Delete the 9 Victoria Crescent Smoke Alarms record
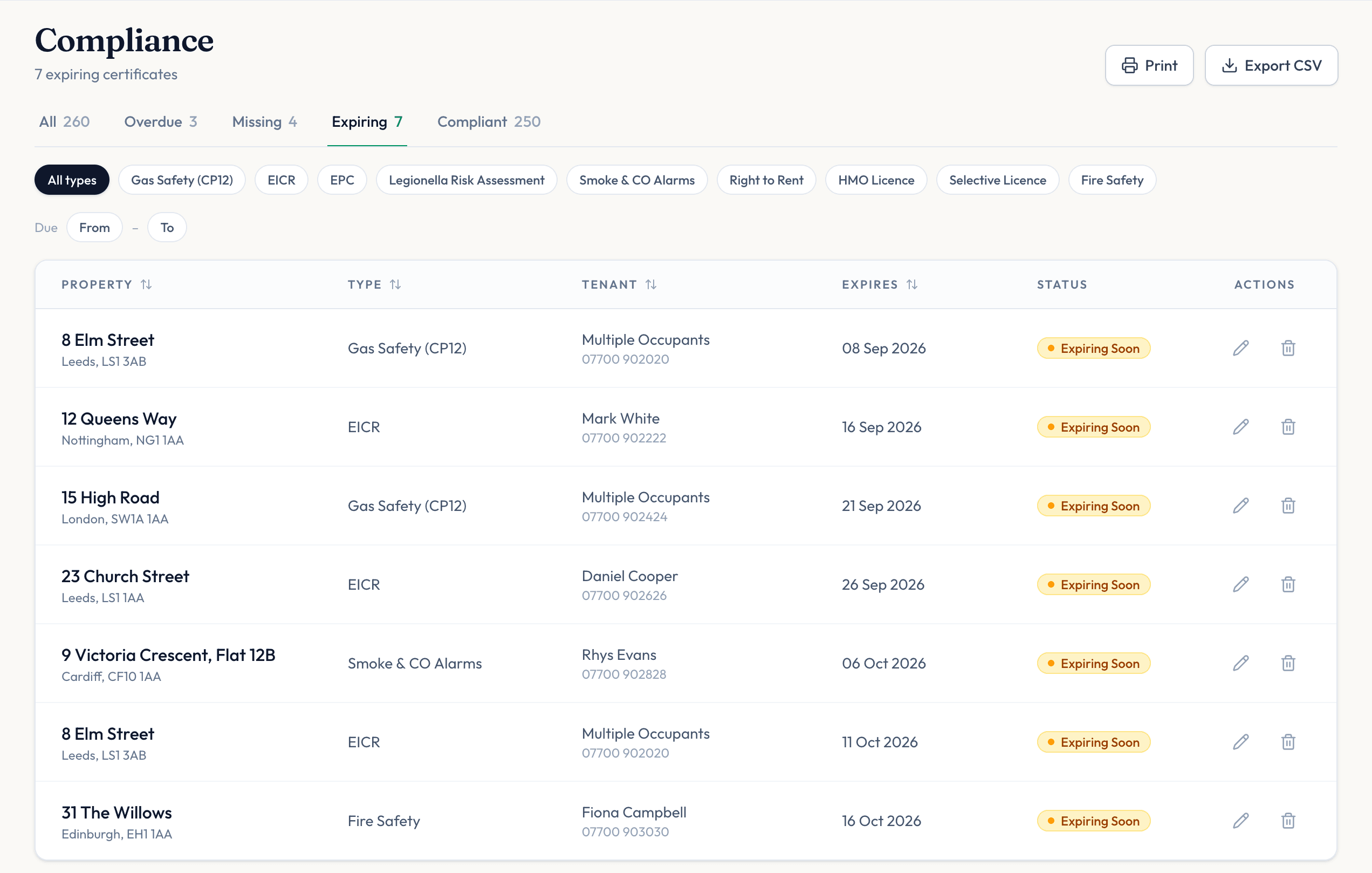Image resolution: width=1372 pixels, height=873 pixels. tap(1288, 663)
